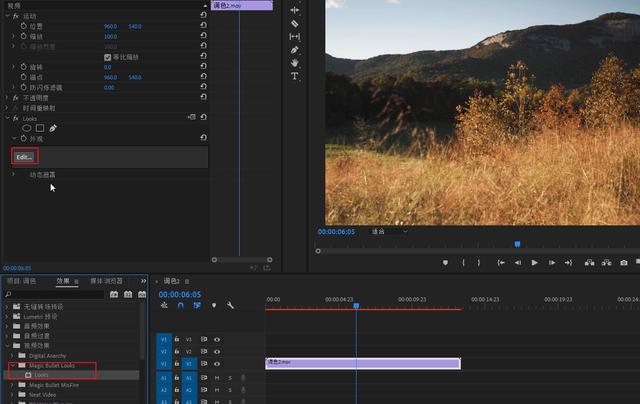Filter accelerated effects in Effects panel
640x404 pixels.
pos(114,294)
